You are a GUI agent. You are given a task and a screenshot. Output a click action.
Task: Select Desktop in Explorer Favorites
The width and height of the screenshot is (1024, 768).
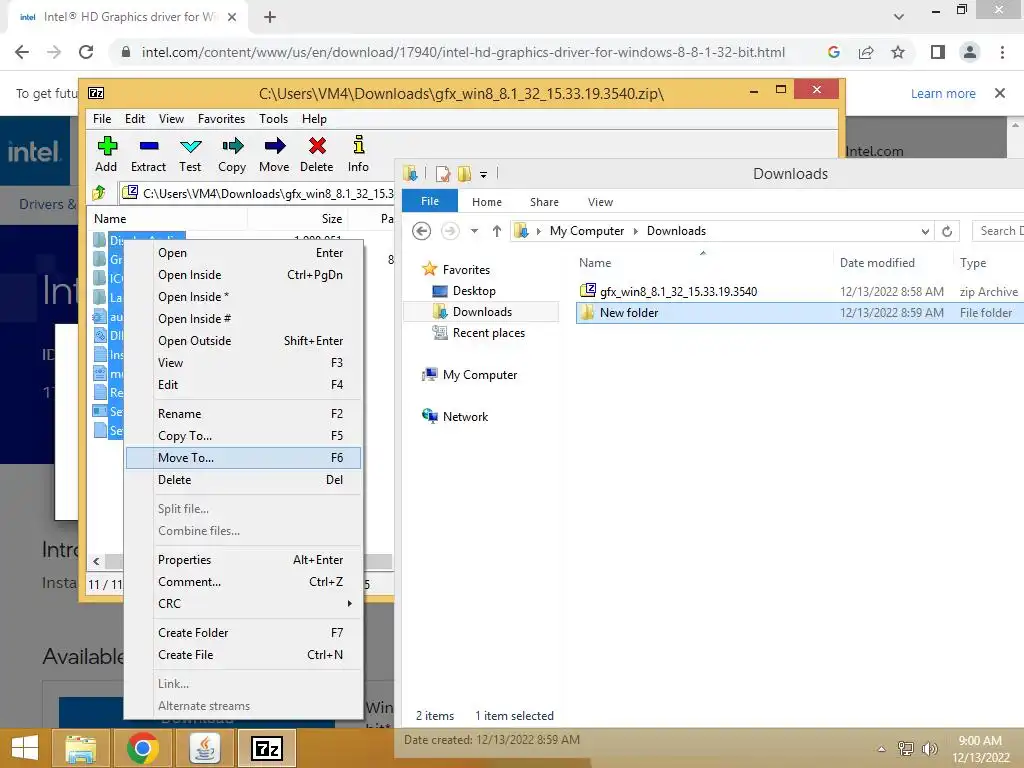(x=474, y=291)
